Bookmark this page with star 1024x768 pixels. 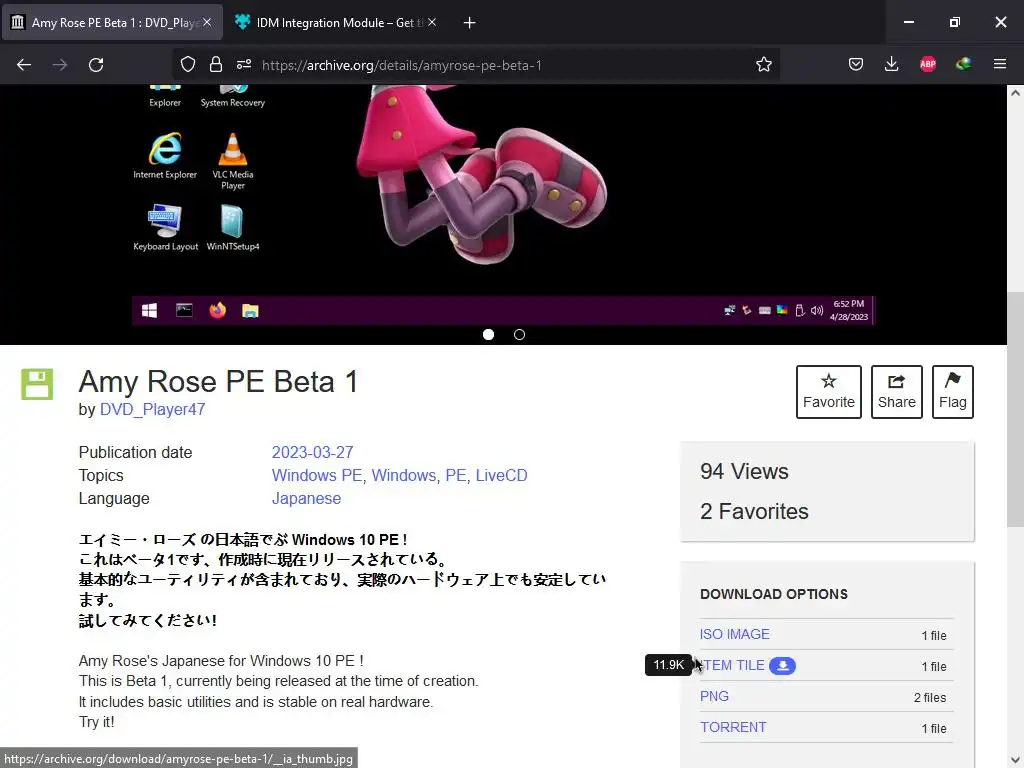click(x=763, y=65)
